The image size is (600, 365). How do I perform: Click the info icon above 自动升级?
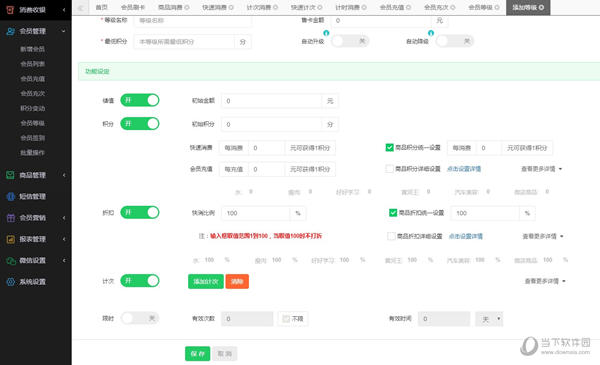click(x=326, y=33)
